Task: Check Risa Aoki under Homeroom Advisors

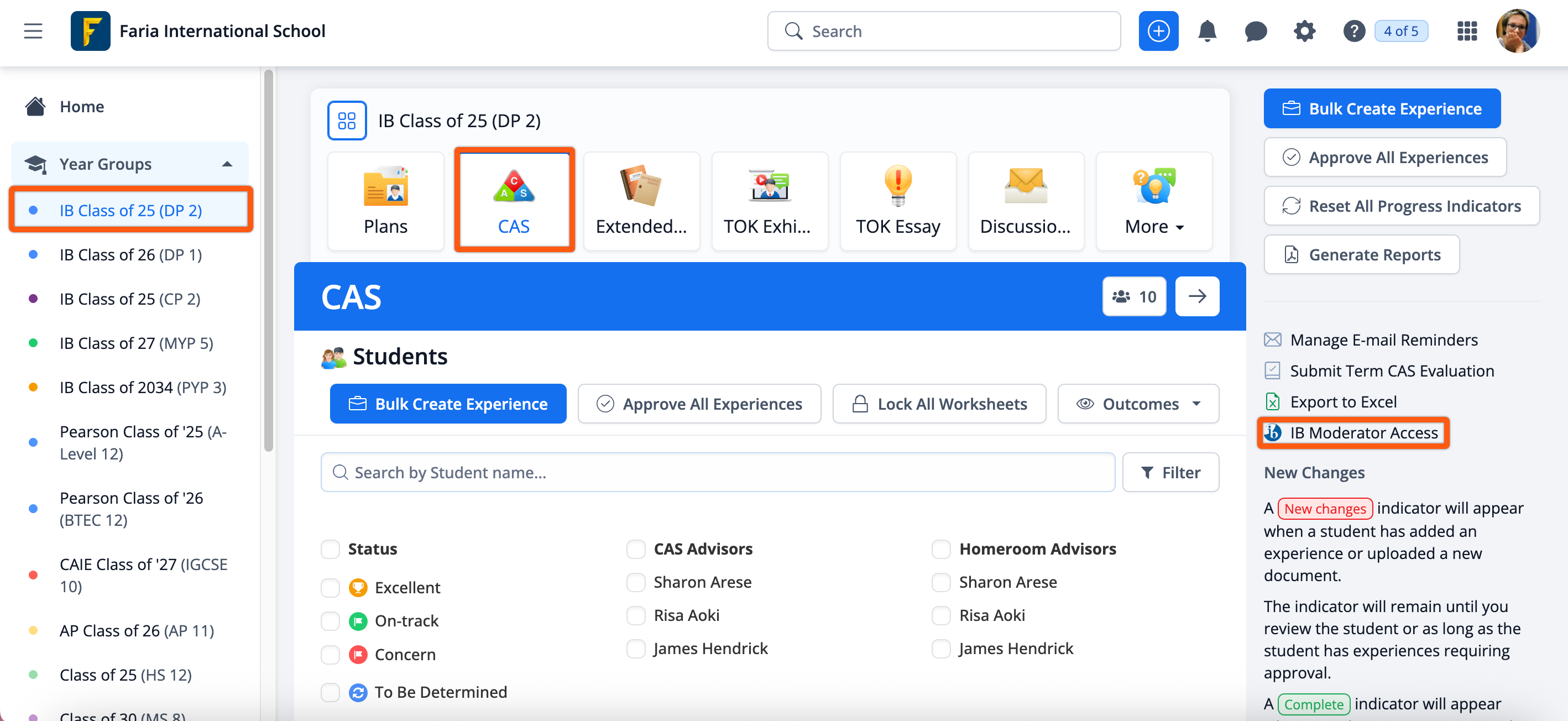Action: [941, 615]
